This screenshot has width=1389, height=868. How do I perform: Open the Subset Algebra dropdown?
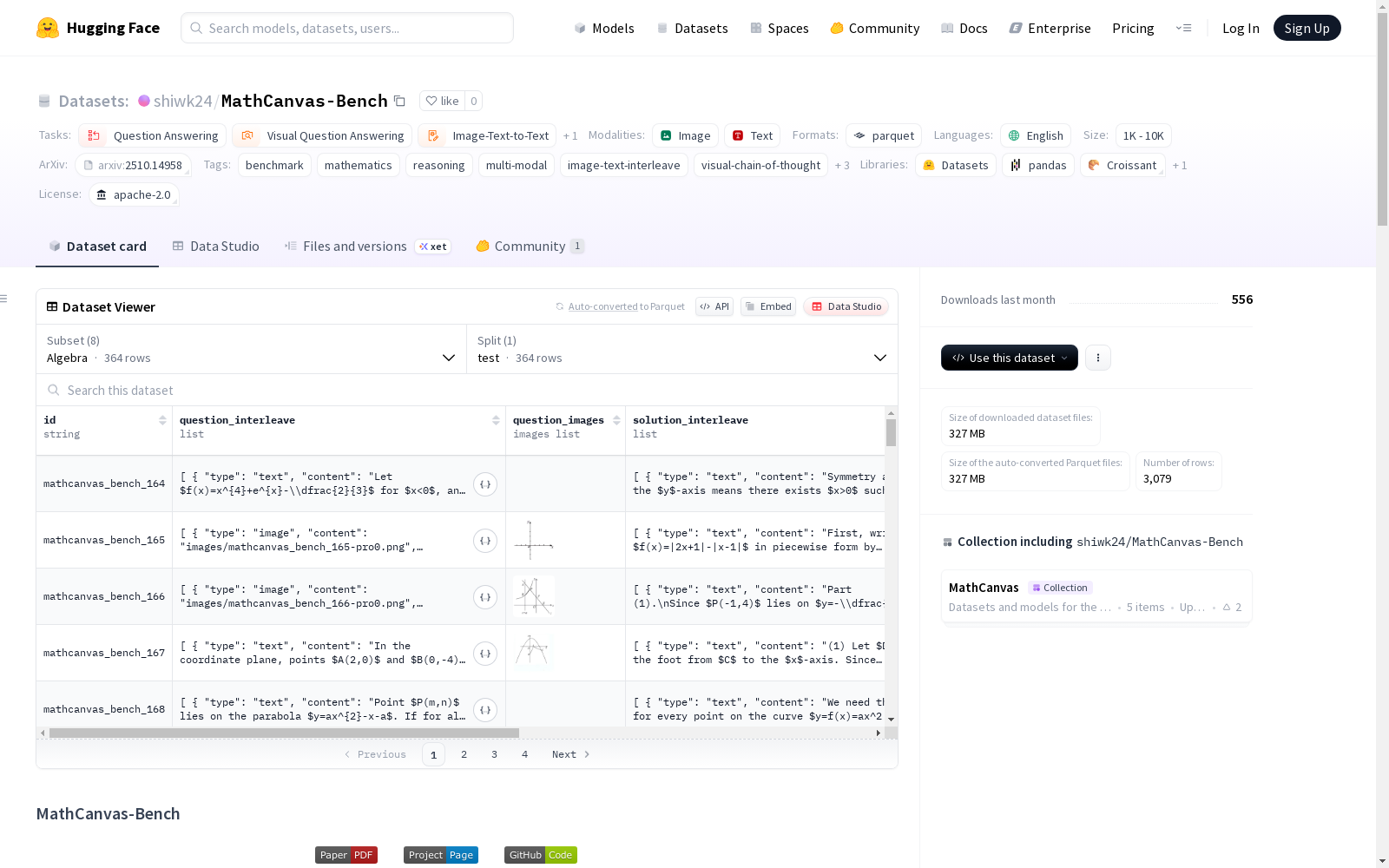[252, 349]
